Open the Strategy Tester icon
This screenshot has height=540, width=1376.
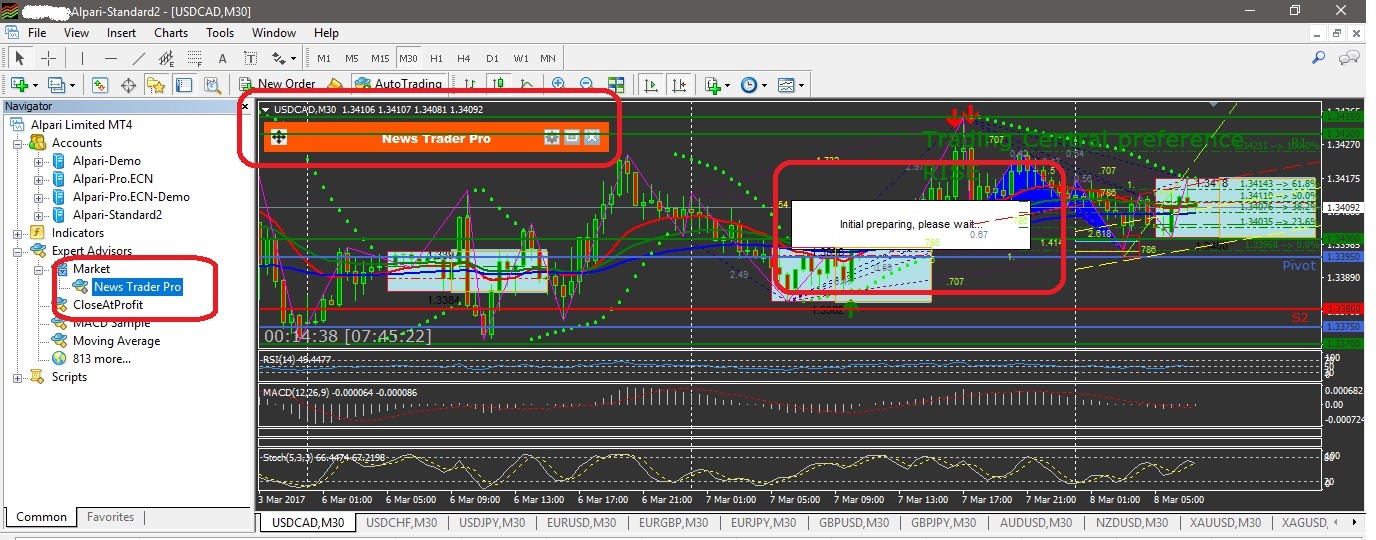pos(212,85)
